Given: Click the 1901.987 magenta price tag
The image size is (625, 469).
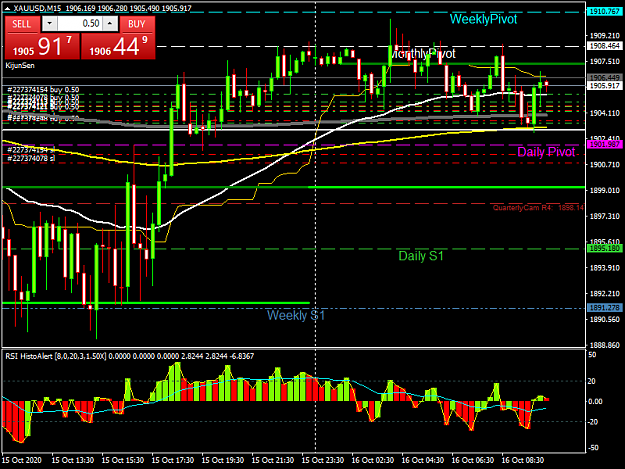Looking at the screenshot, I should (604, 144).
